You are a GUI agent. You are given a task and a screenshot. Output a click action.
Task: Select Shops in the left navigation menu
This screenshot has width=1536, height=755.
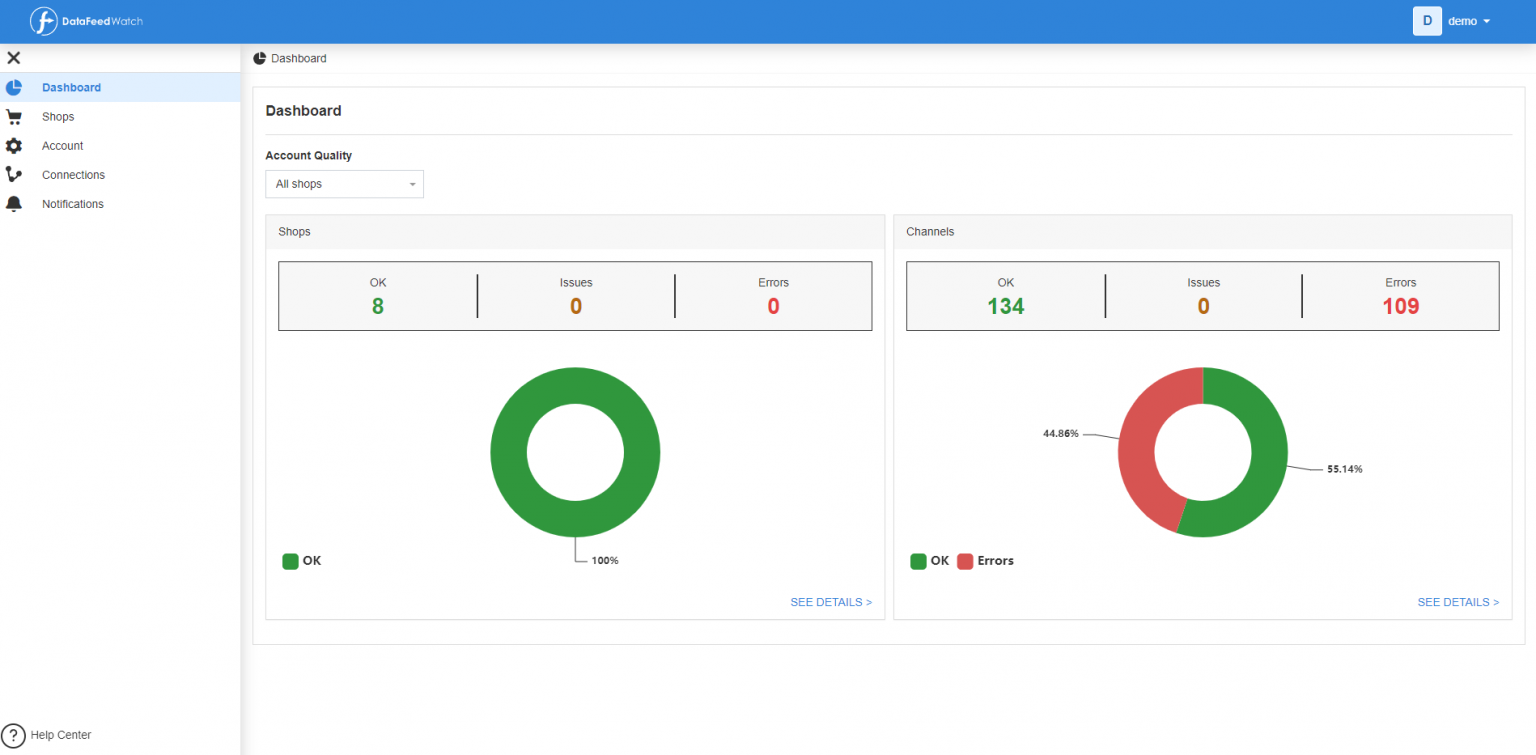tap(57, 116)
